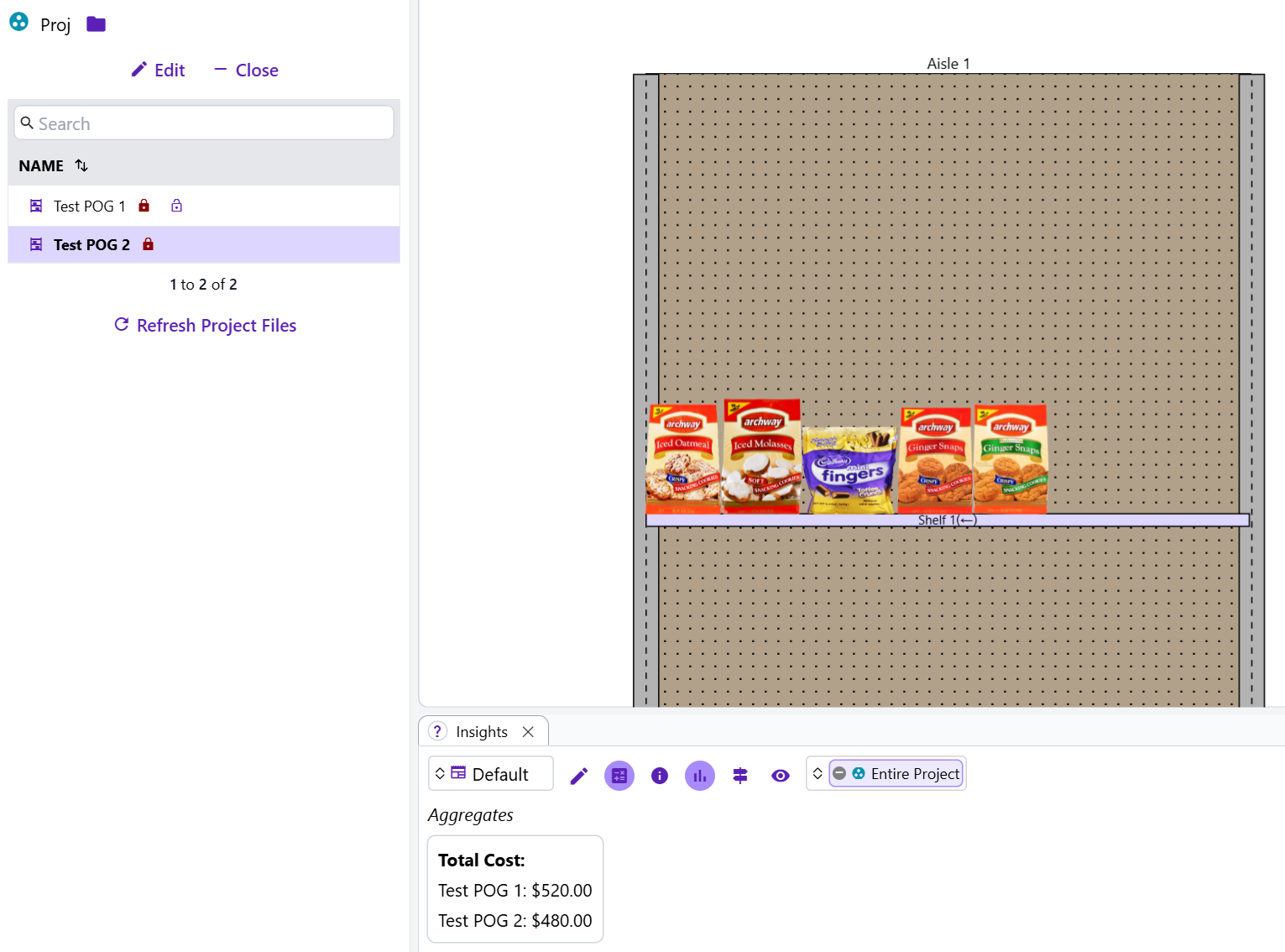This screenshot has height=952, width=1285.
Task: Select the Shelf 1 bar in the planogram
Action: [x=948, y=520]
